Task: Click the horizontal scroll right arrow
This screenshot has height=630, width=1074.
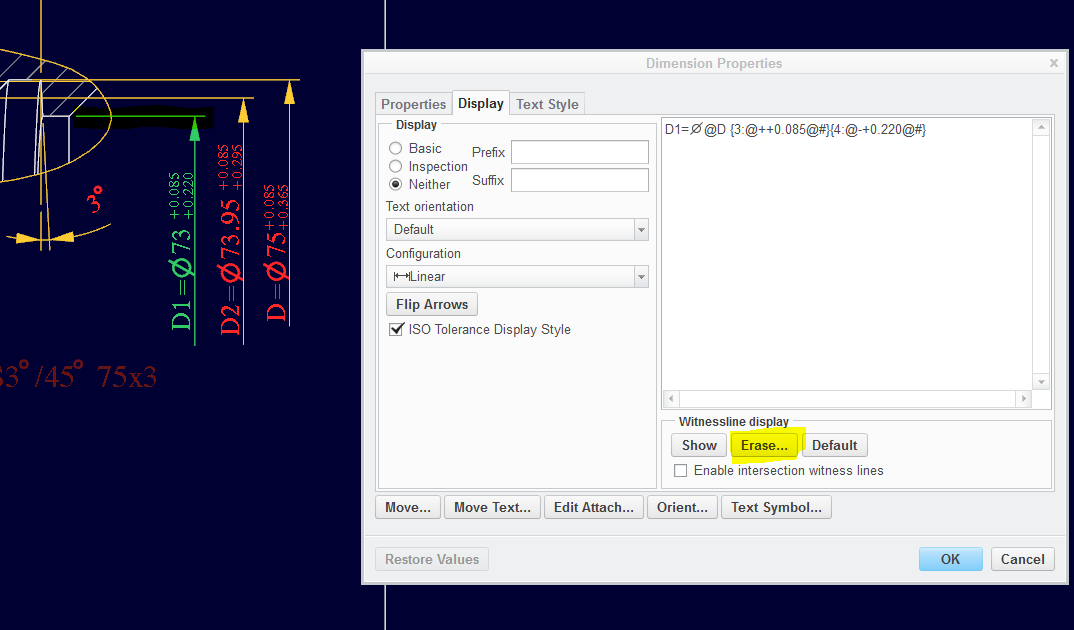Action: pyautogui.click(x=1024, y=399)
